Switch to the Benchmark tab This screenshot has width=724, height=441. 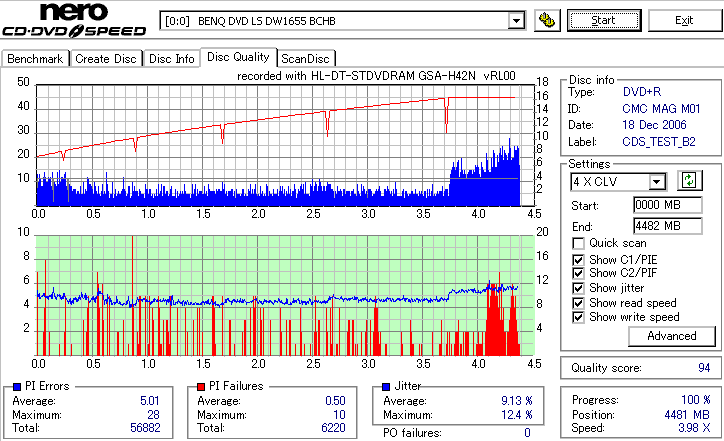35,59
